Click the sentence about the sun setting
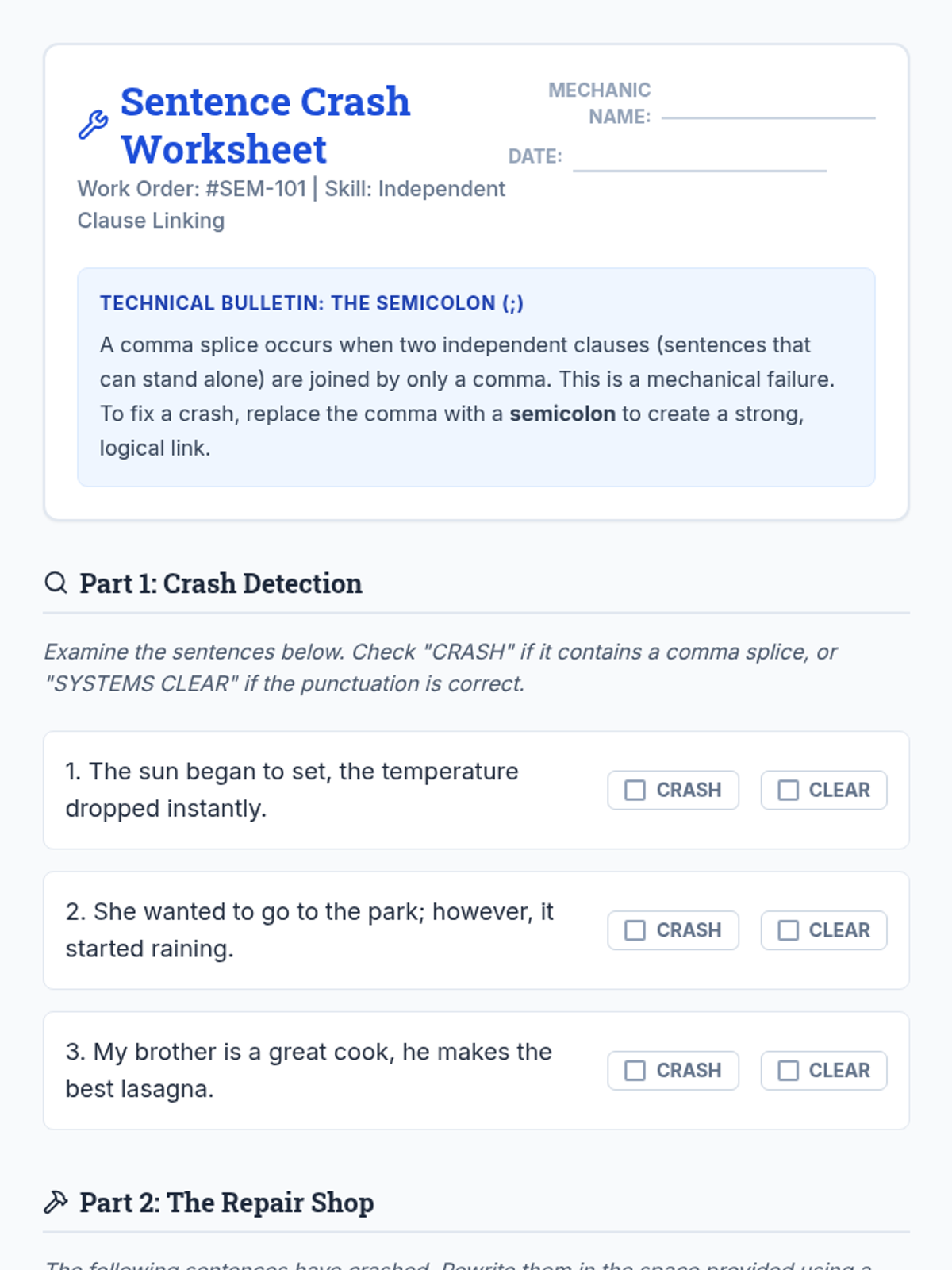The image size is (952, 1270). click(x=291, y=790)
